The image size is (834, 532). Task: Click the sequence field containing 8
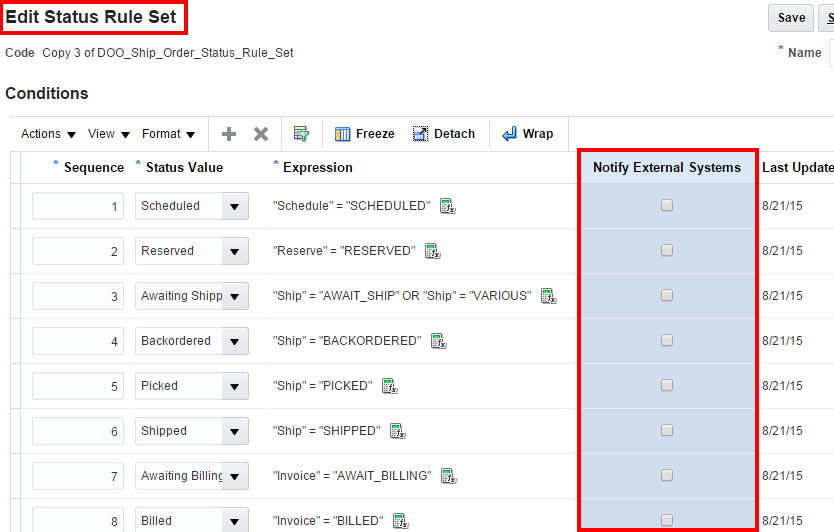point(78,521)
